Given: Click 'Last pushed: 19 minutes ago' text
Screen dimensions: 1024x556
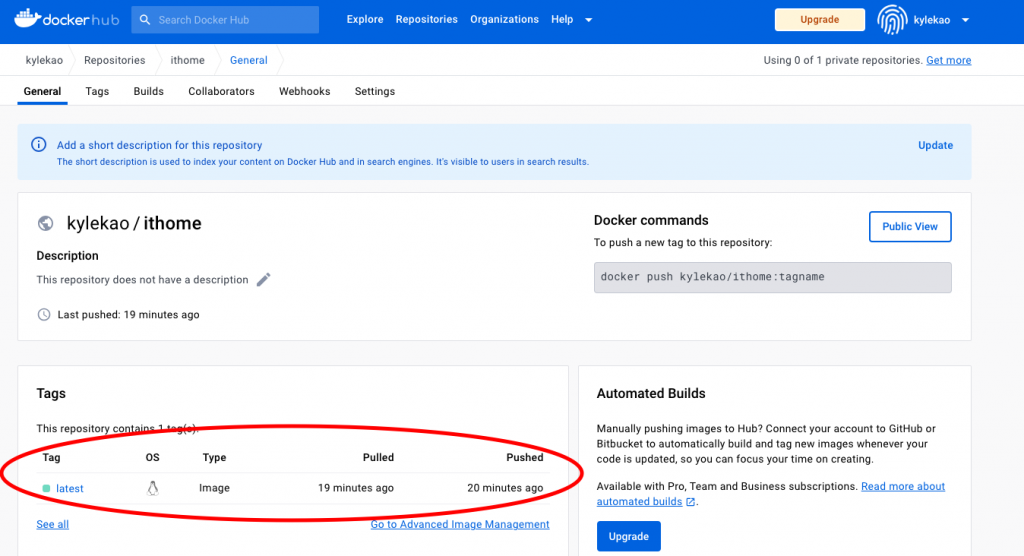Looking at the screenshot, I should click(129, 314).
